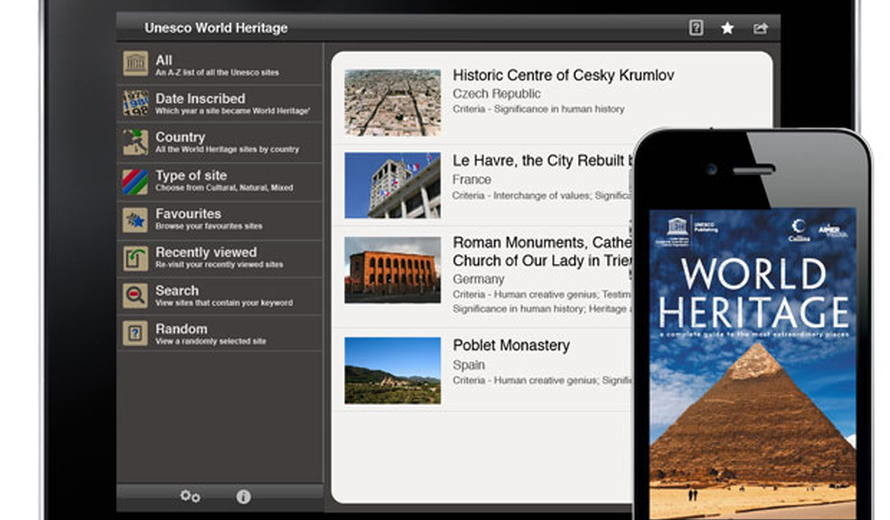Viewport: 890px width, 520px height.
Task: Select the Type of site menu item
Action: point(220,181)
